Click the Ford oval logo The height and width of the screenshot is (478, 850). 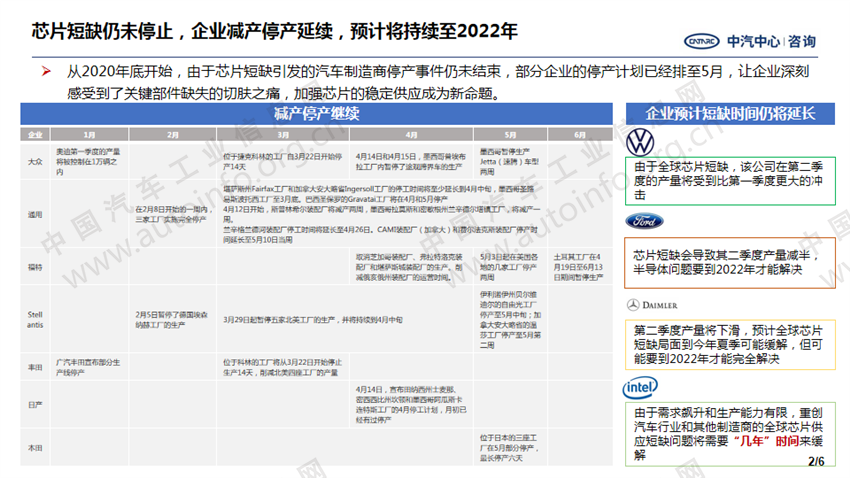point(644,221)
